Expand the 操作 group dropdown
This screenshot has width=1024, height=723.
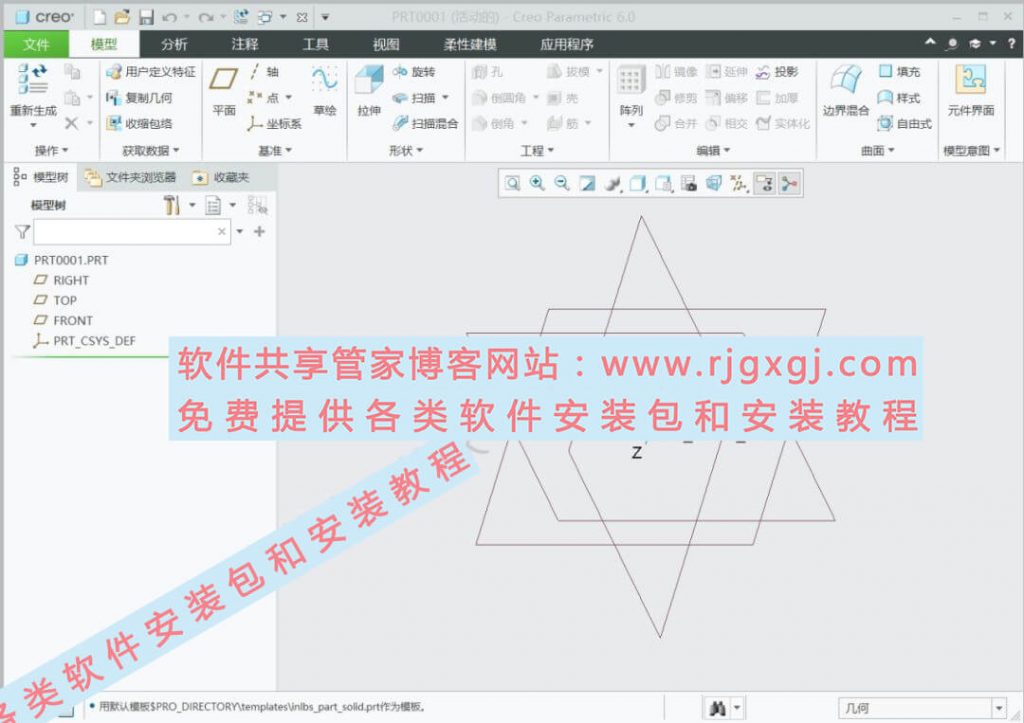point(51,151)
